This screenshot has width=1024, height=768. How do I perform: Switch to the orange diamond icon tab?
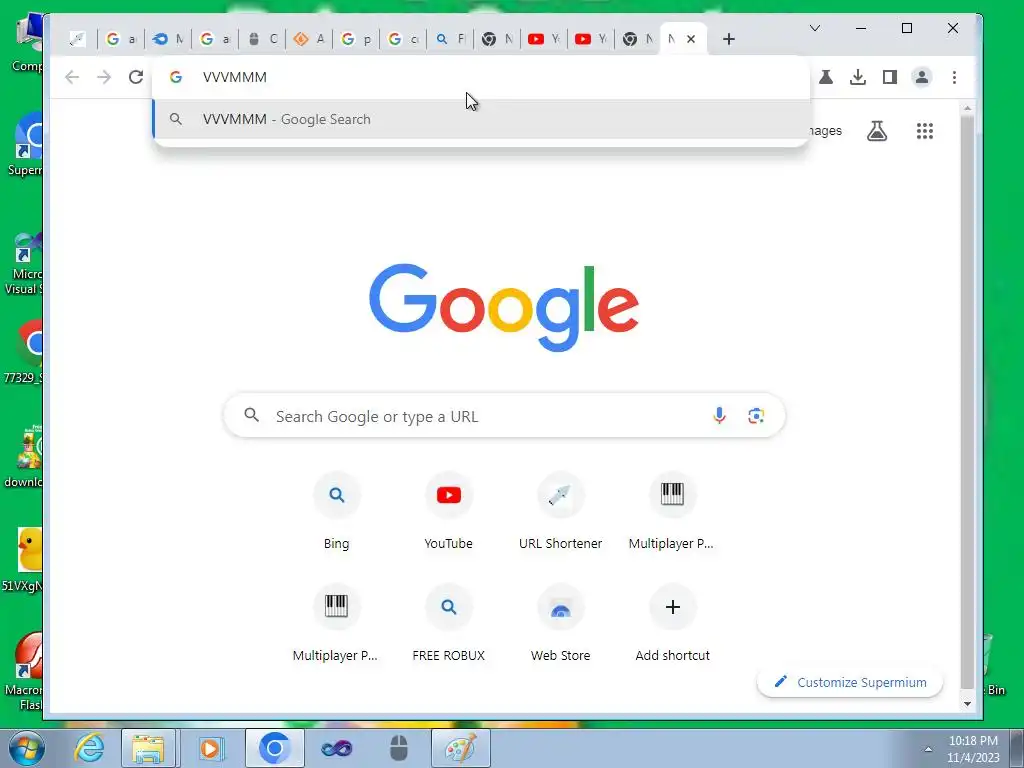(309, 39)
